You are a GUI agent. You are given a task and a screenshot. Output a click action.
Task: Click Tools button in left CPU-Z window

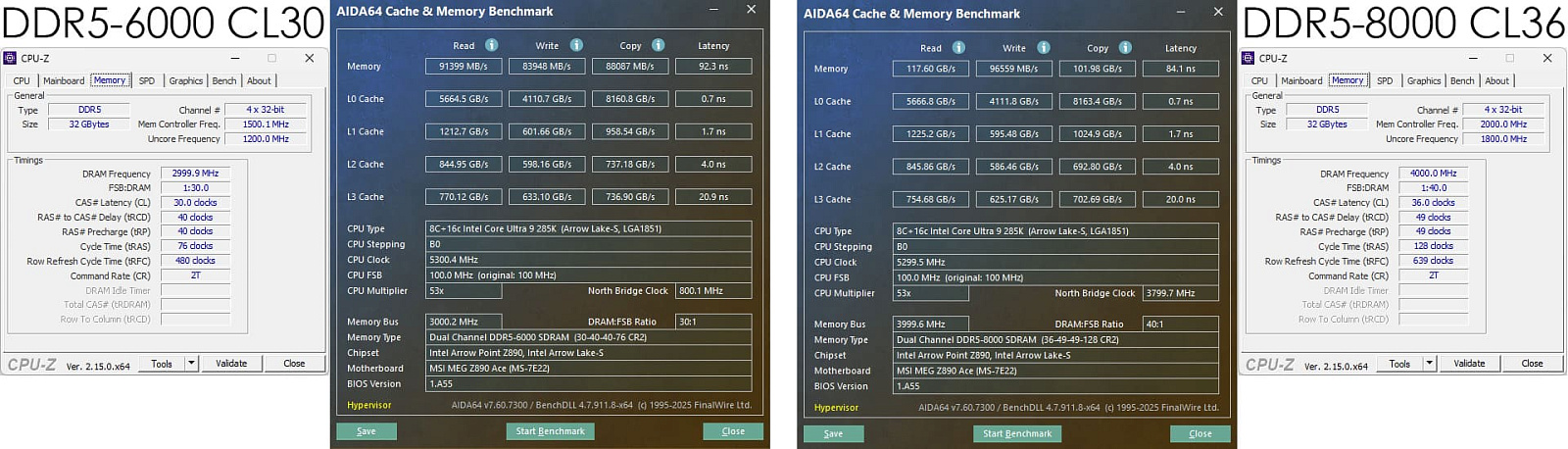coord(162,364)
